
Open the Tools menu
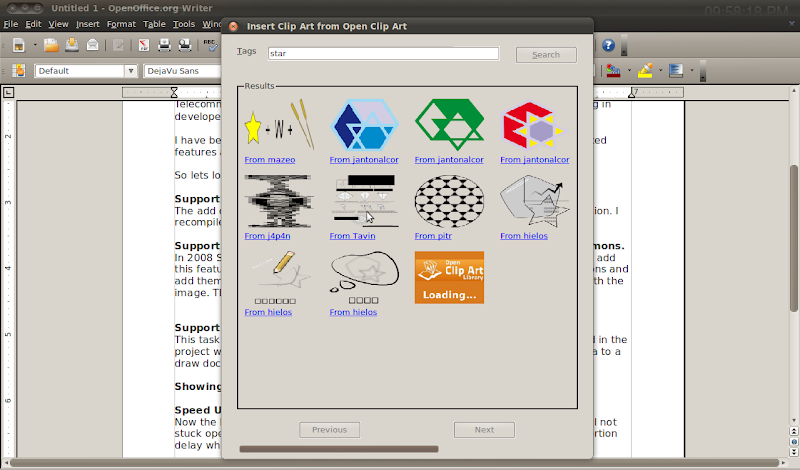[184, 24]
